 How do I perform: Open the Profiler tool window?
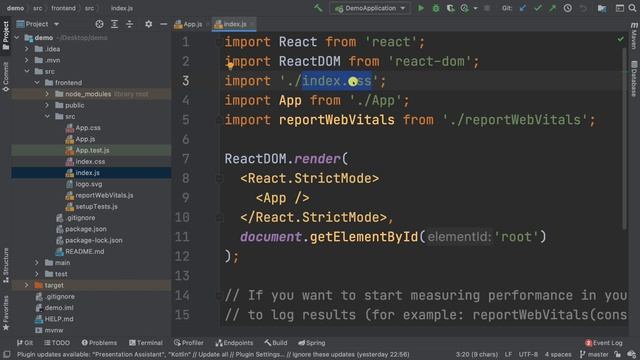coord(189,343)
